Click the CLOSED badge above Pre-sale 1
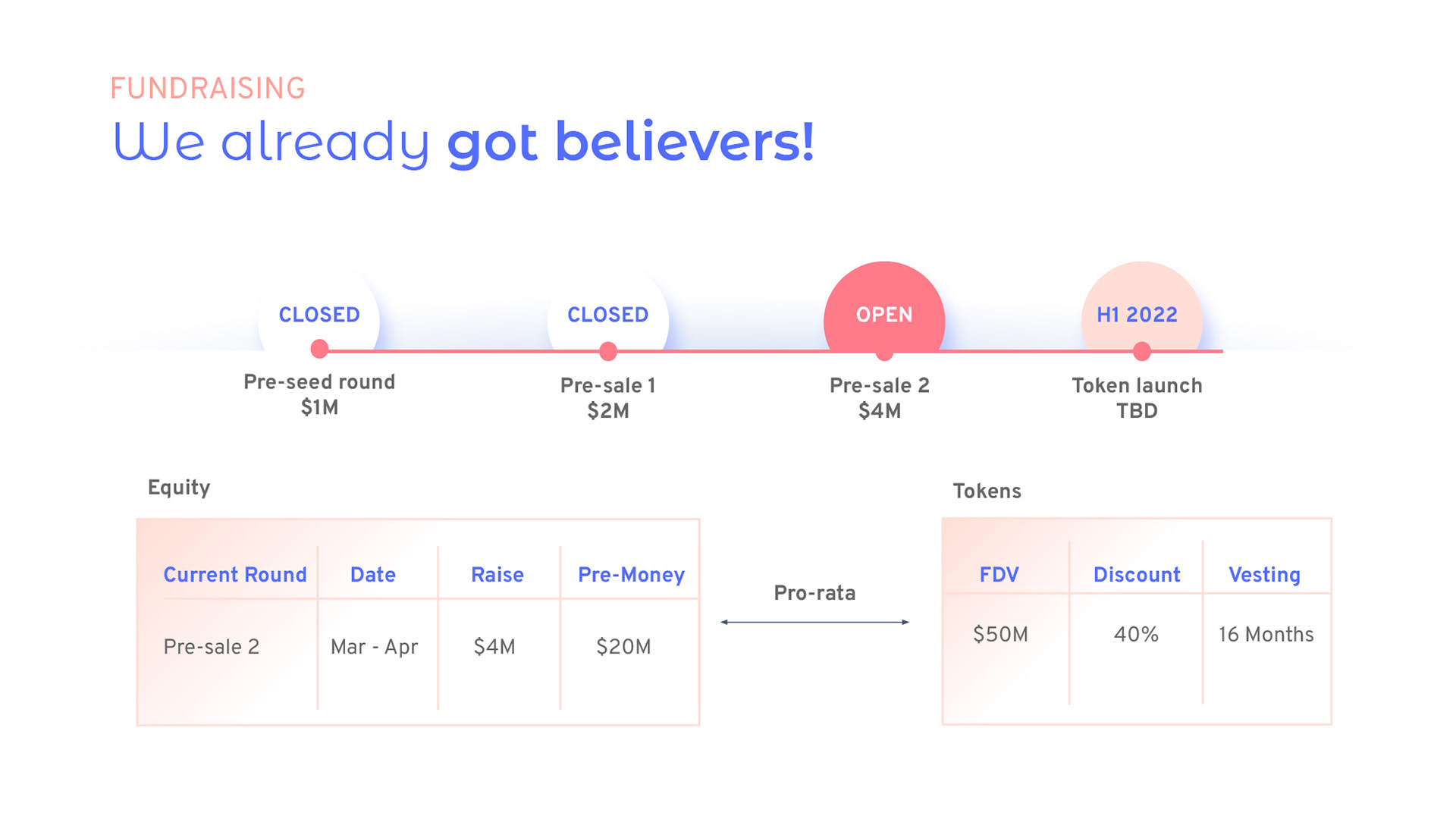Image resolution: width=1456 pixels, height=819 pixels. coord(607,315)
